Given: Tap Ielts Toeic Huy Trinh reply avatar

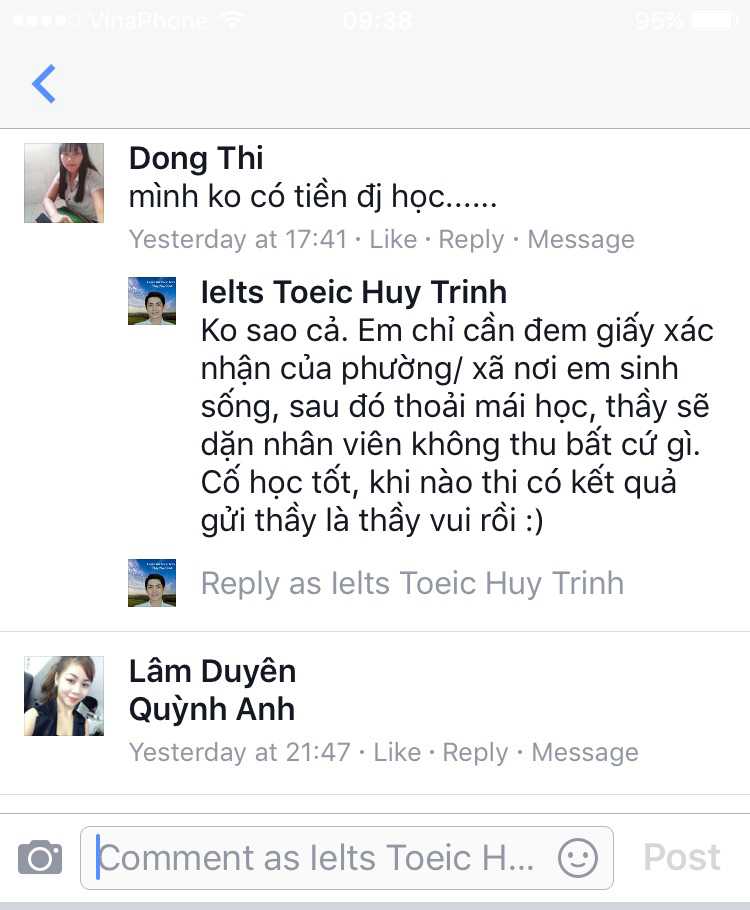Looking at the screenshot, I should 152,301.
